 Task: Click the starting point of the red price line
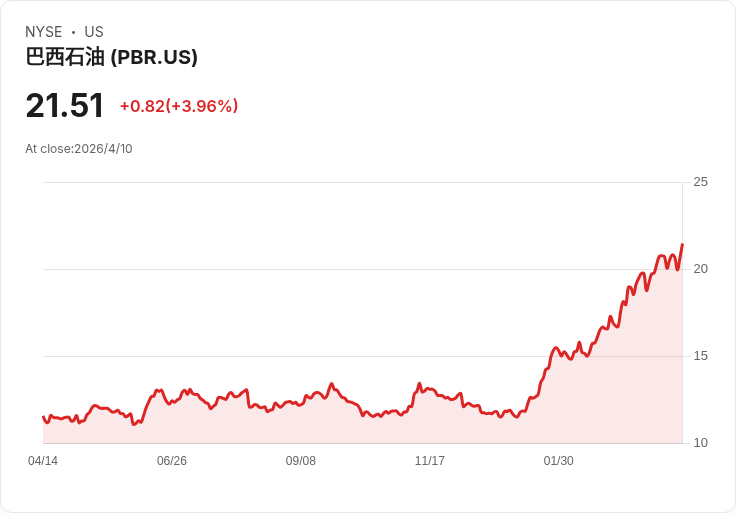point(43,417)
